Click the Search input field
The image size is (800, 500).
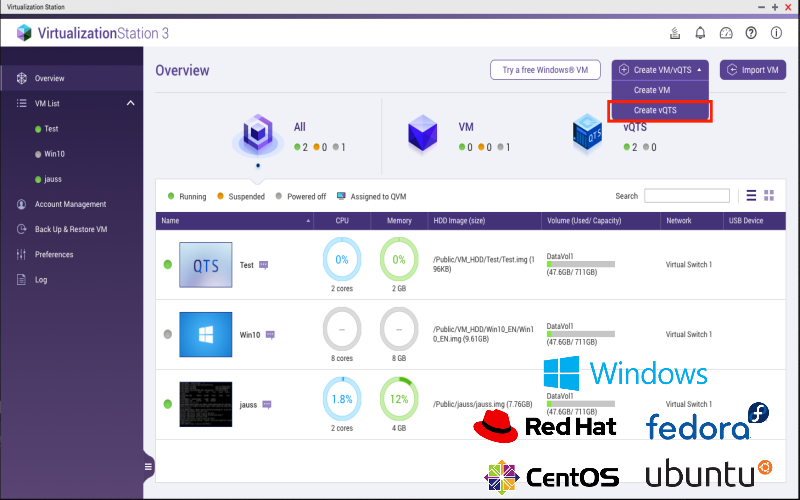tap(687, 196)
